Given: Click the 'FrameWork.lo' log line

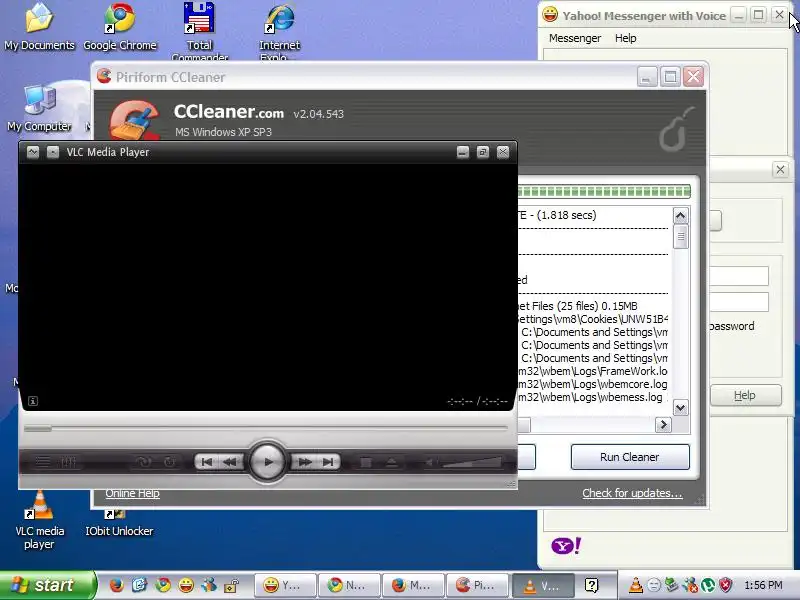Looking at the screenshot, I should (592, 371).
